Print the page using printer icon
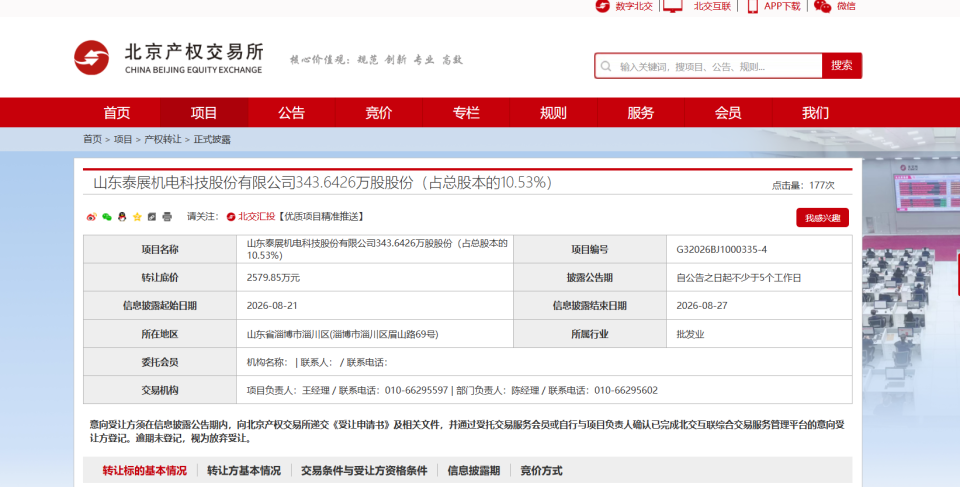The height and width of the screenshot is (487, 960). (167, 217)
